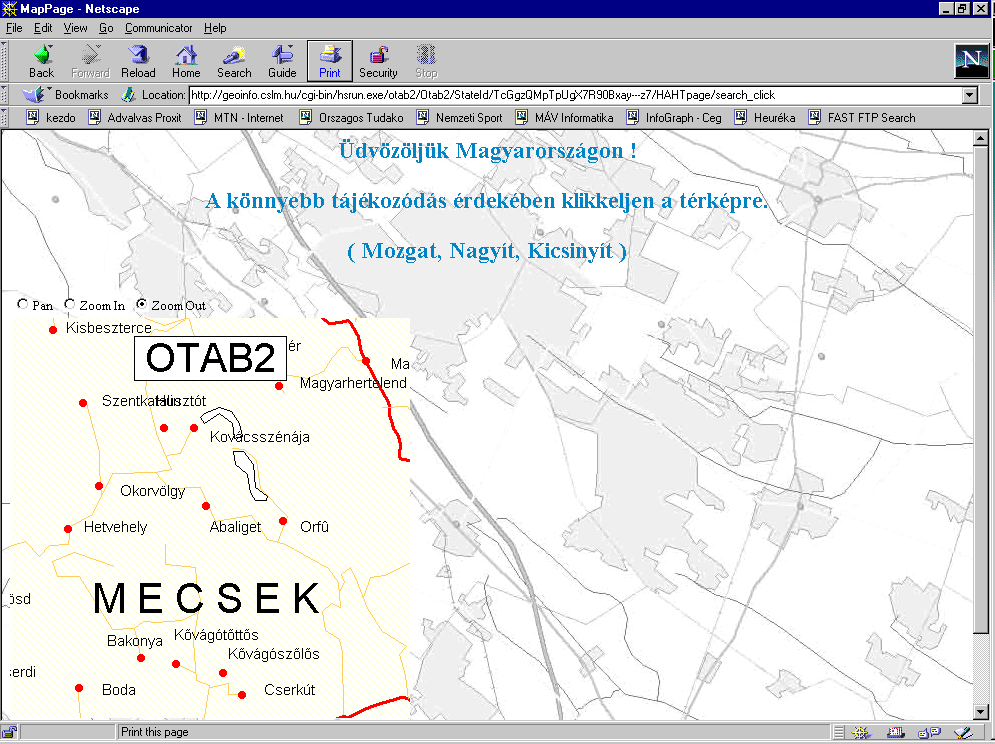Open the Security info icon

tap(378, 61)
